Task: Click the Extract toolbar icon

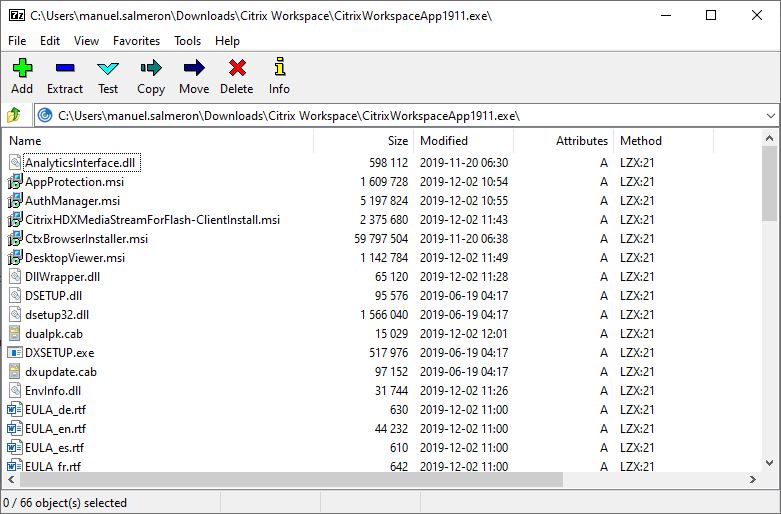Action: point(65,68)
